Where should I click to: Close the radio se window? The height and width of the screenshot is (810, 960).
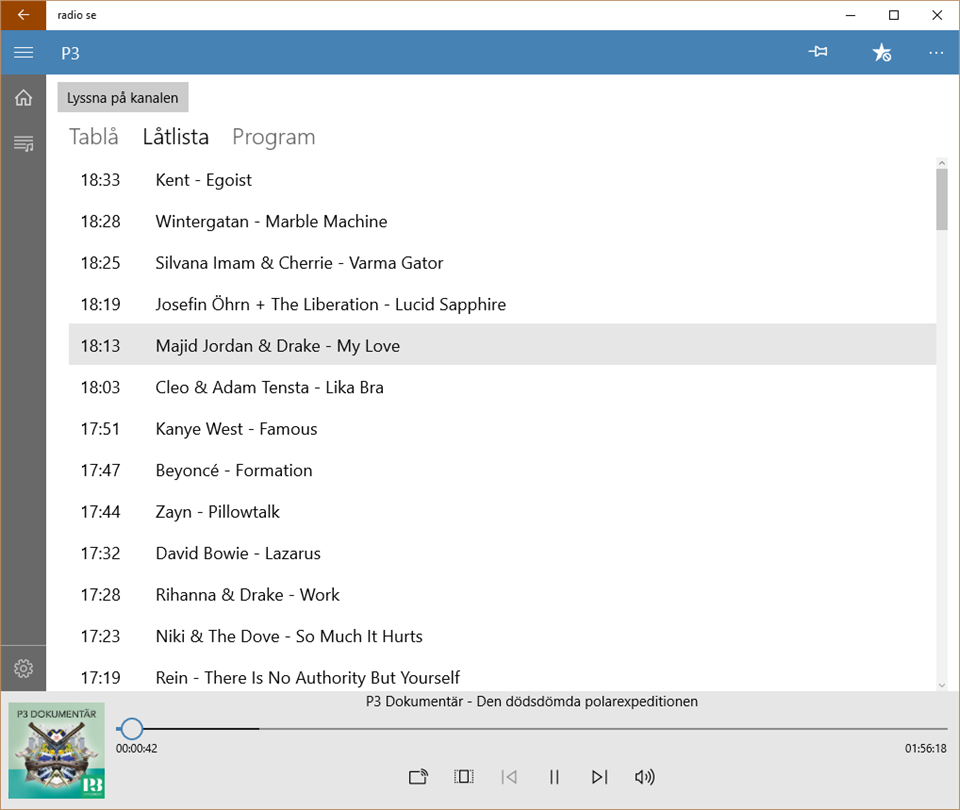(x=937, y=15)
